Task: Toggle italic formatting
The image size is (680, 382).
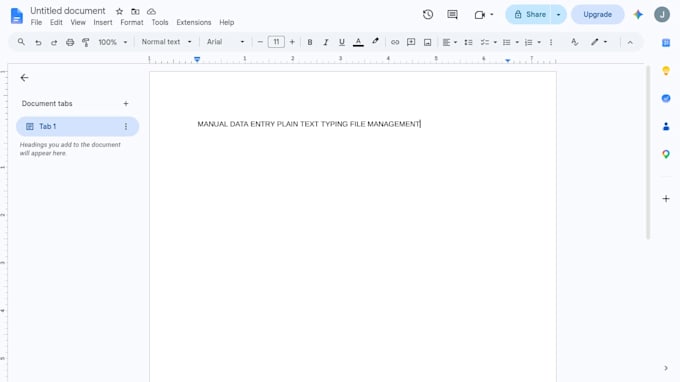Action: click(326, 42)
